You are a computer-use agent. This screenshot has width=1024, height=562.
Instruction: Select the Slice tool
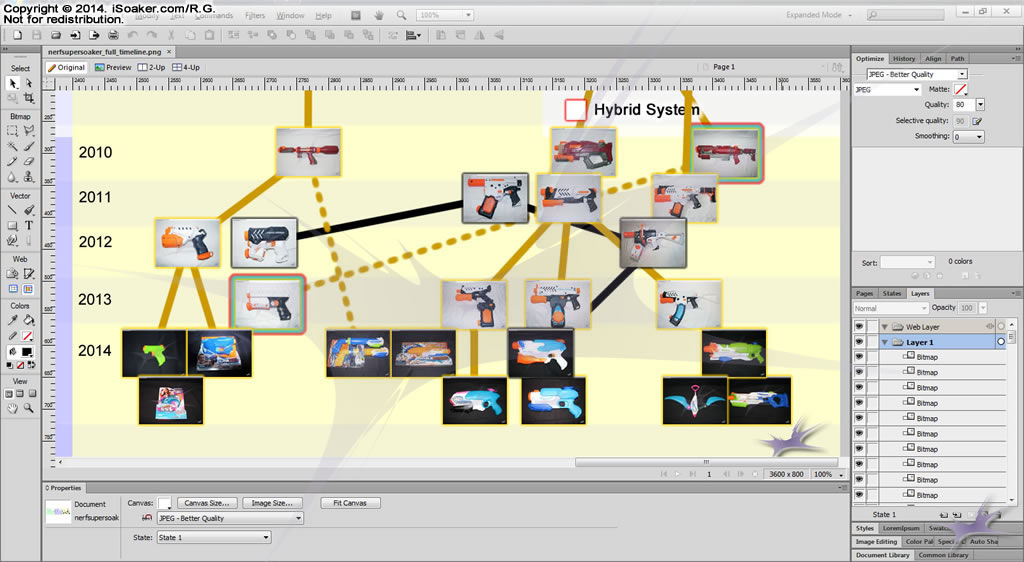pos(29,273)
